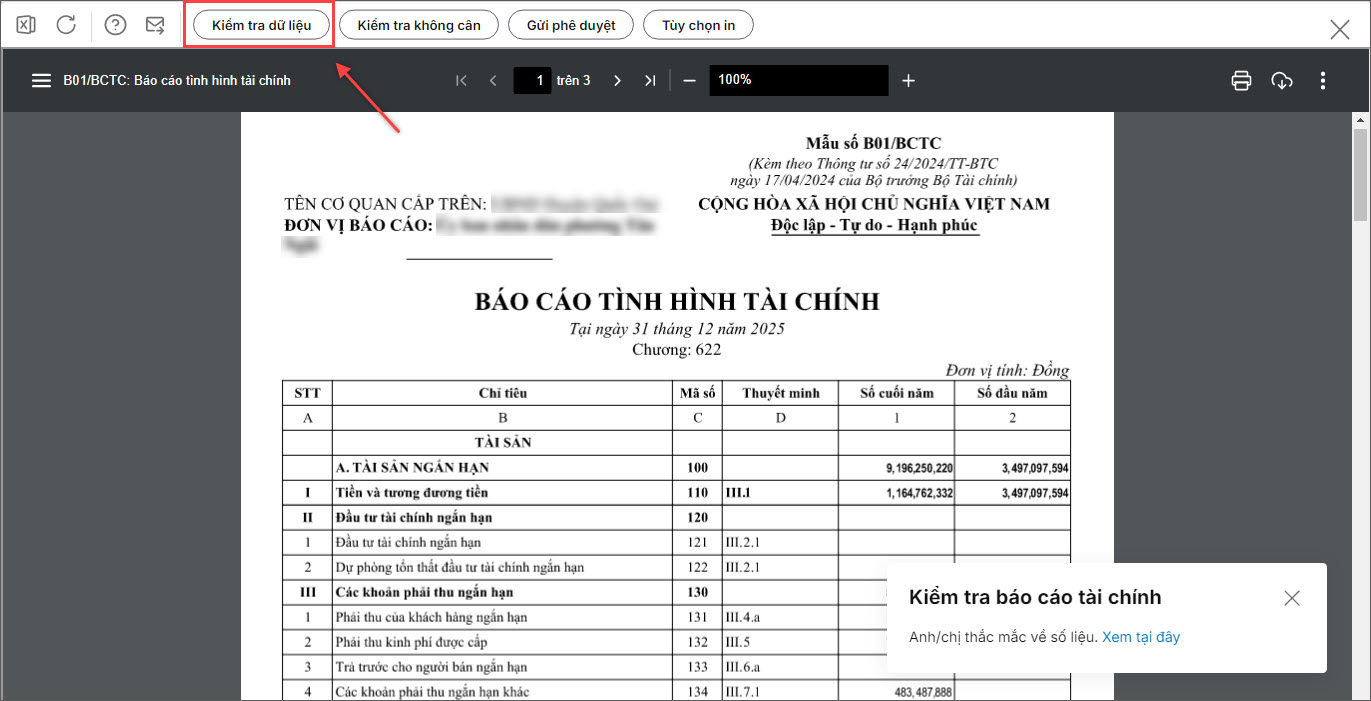Open the three-dot more options menu
This screenshot has width=1371, height=701.
click(1323, 80)
